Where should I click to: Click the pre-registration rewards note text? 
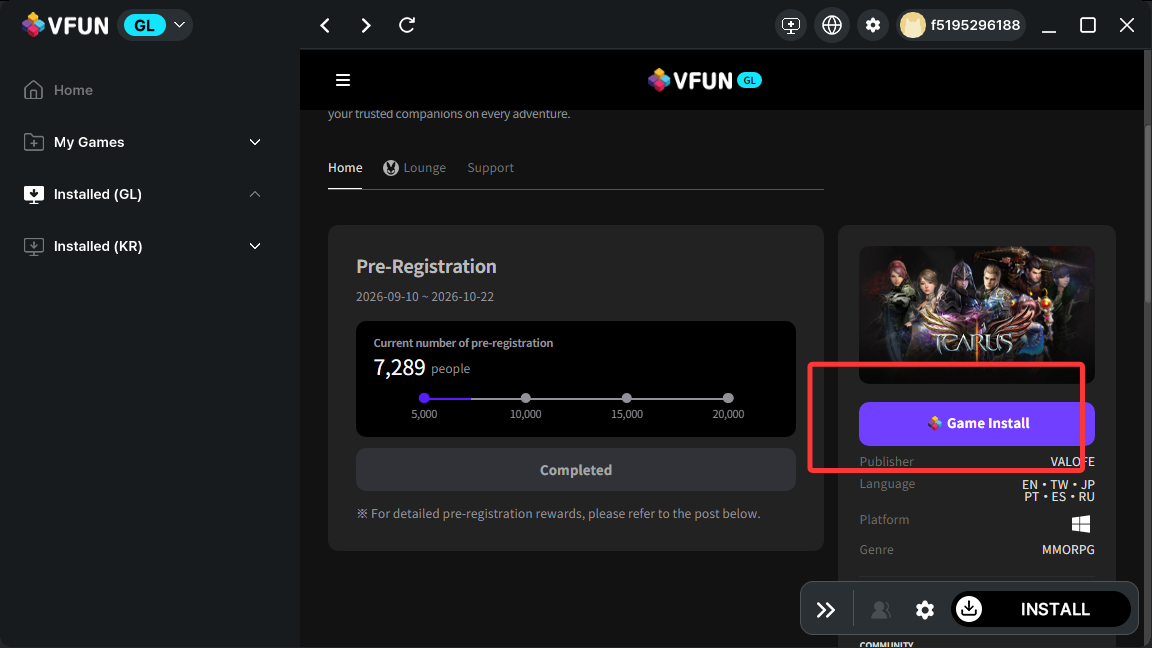coord(558,514)
